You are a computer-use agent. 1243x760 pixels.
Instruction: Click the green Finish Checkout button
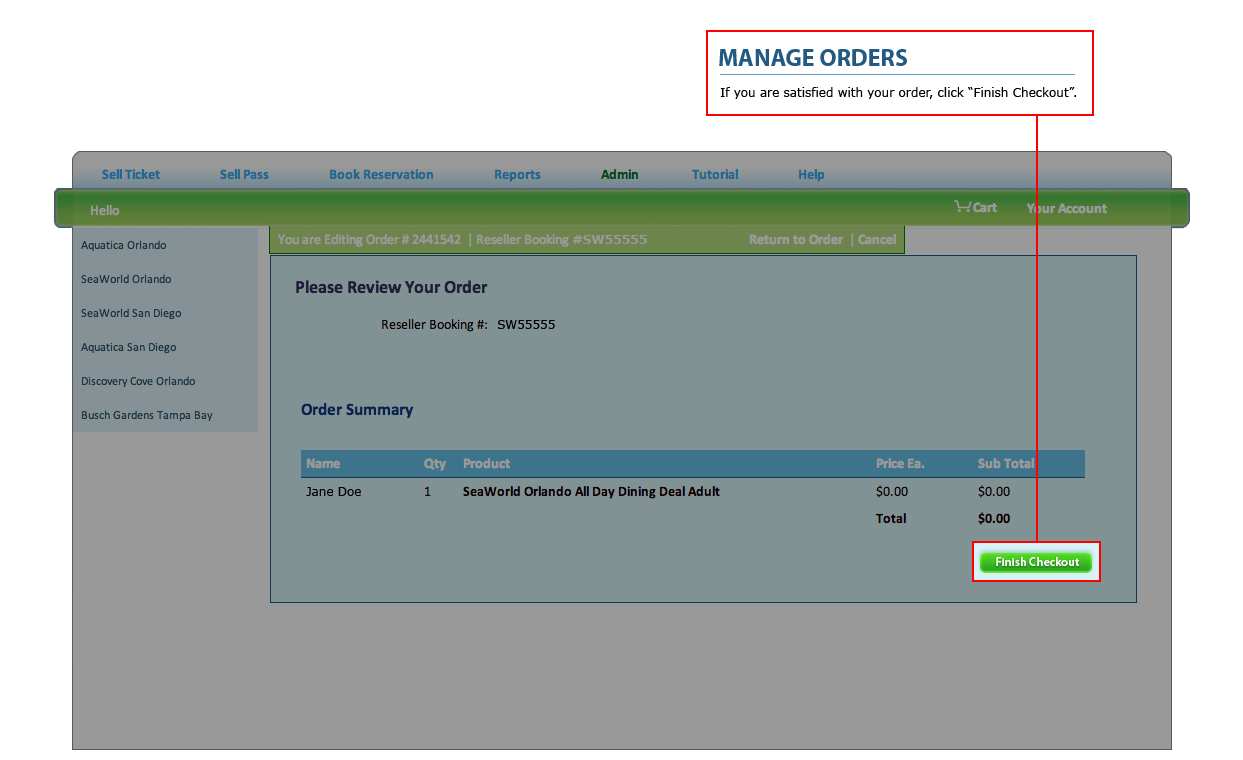[1036, 562]
